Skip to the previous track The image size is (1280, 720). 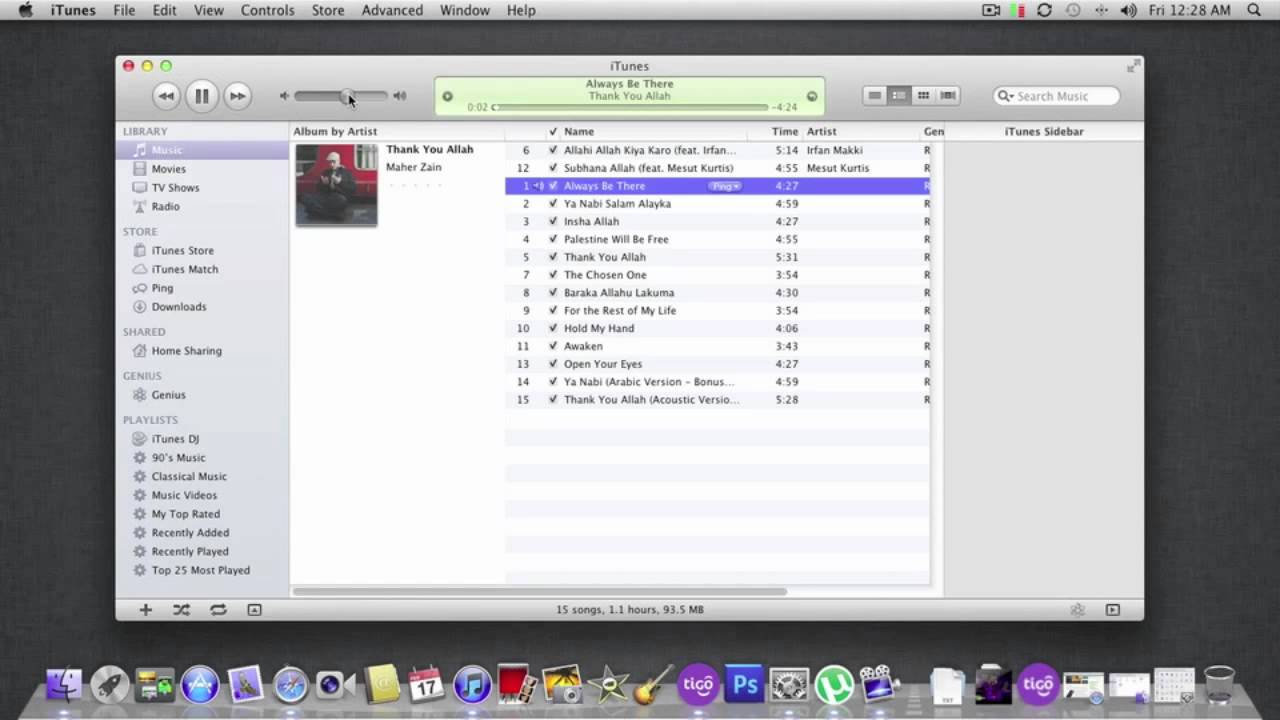[x=166, y=96]
